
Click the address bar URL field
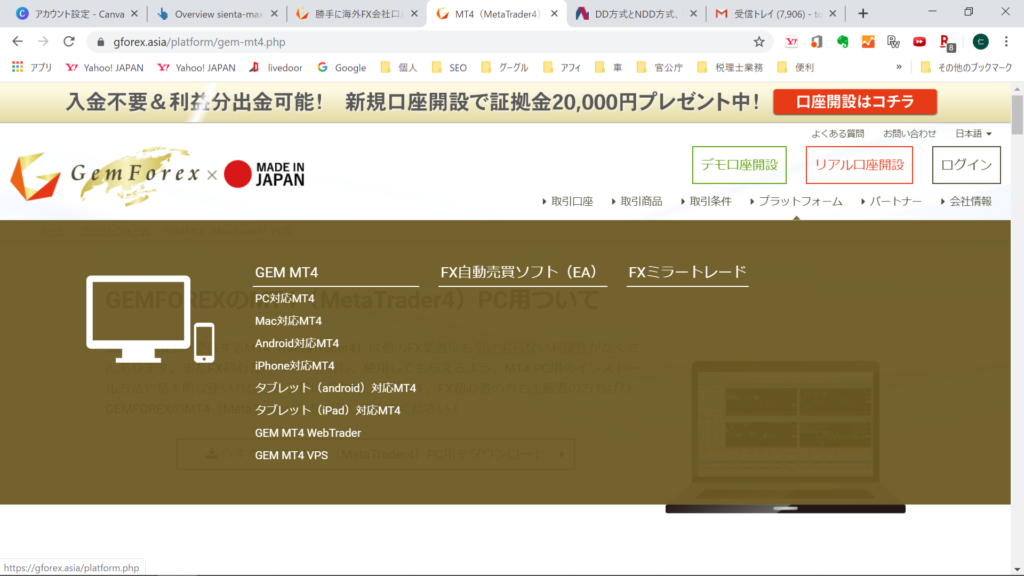tap(420, 42)
